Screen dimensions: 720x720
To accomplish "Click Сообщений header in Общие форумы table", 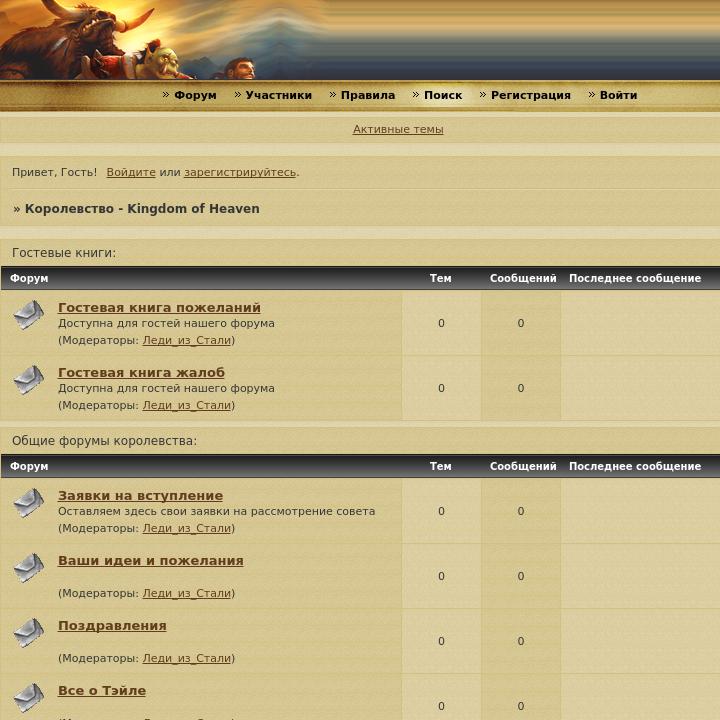I will point(523,466).
